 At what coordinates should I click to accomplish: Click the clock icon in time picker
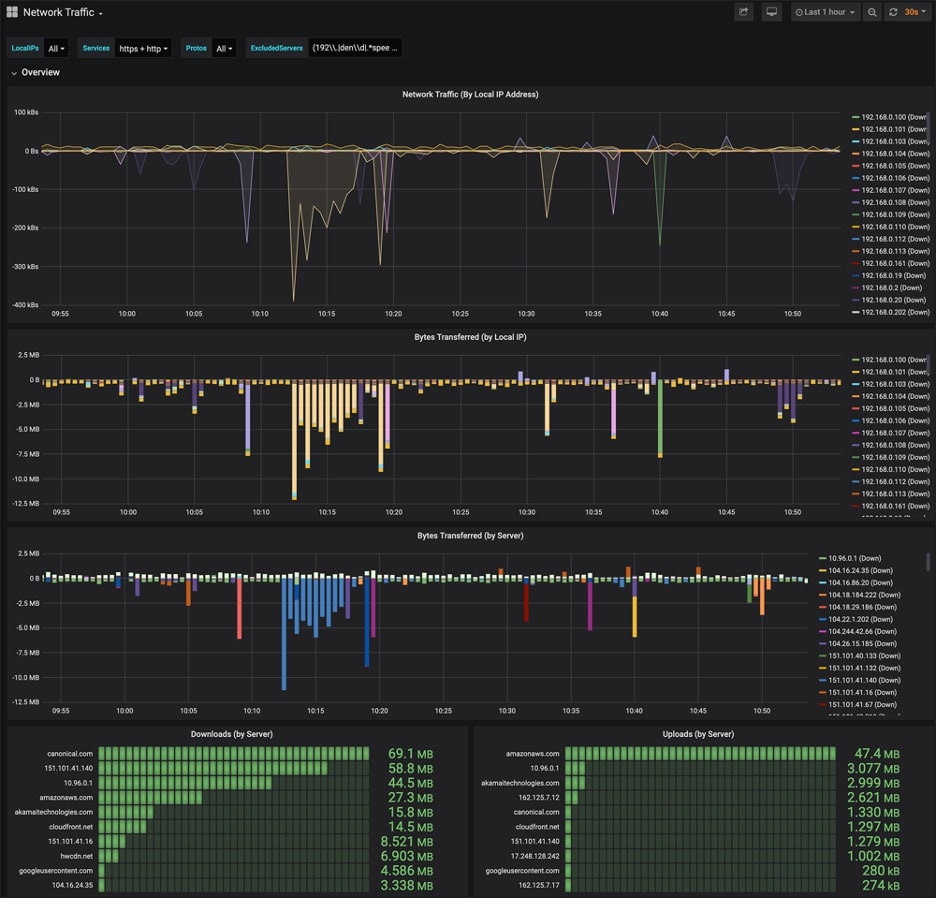coord(799,13)
